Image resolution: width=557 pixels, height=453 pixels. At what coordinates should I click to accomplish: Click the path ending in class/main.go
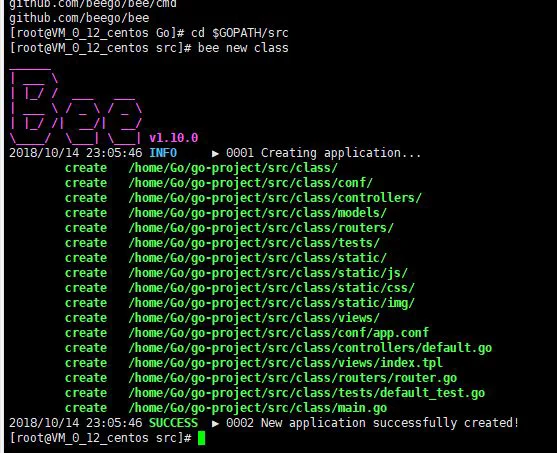tap(258, 408)
